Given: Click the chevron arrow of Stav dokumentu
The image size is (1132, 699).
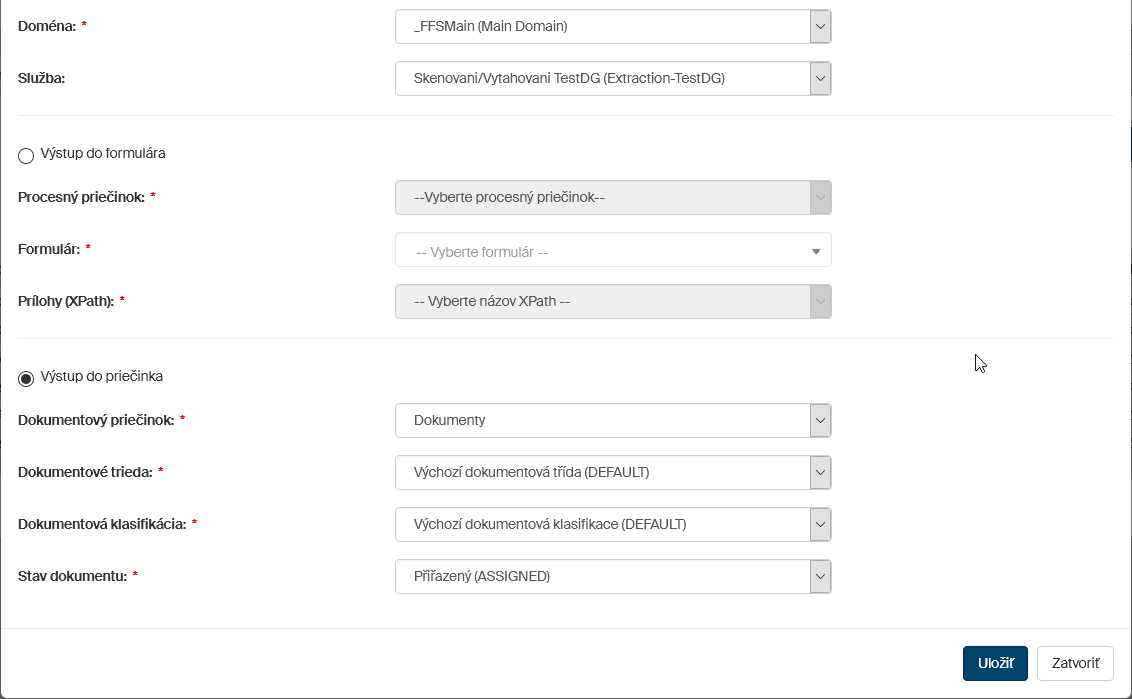Looking at the screenshot, I should coord(820,576).
